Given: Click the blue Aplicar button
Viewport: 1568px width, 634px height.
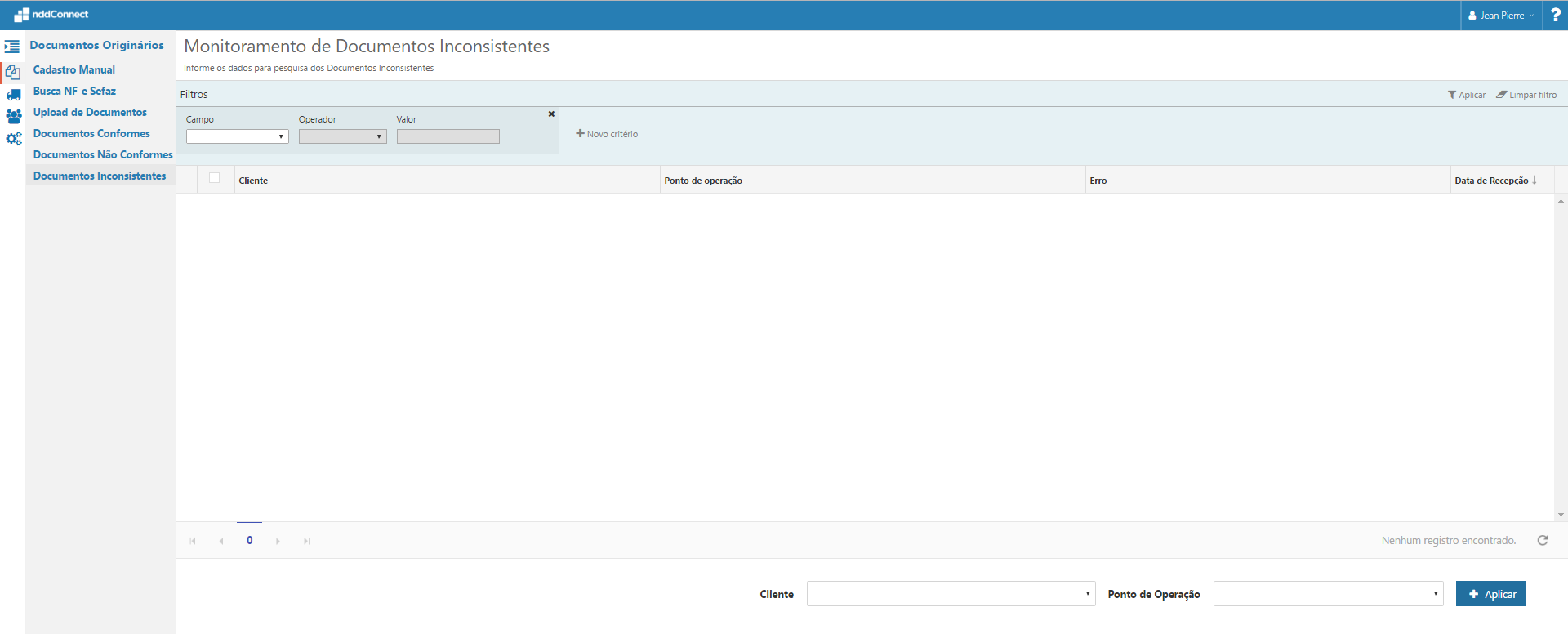Looking at the screenshot, I should pos(1490,594).
